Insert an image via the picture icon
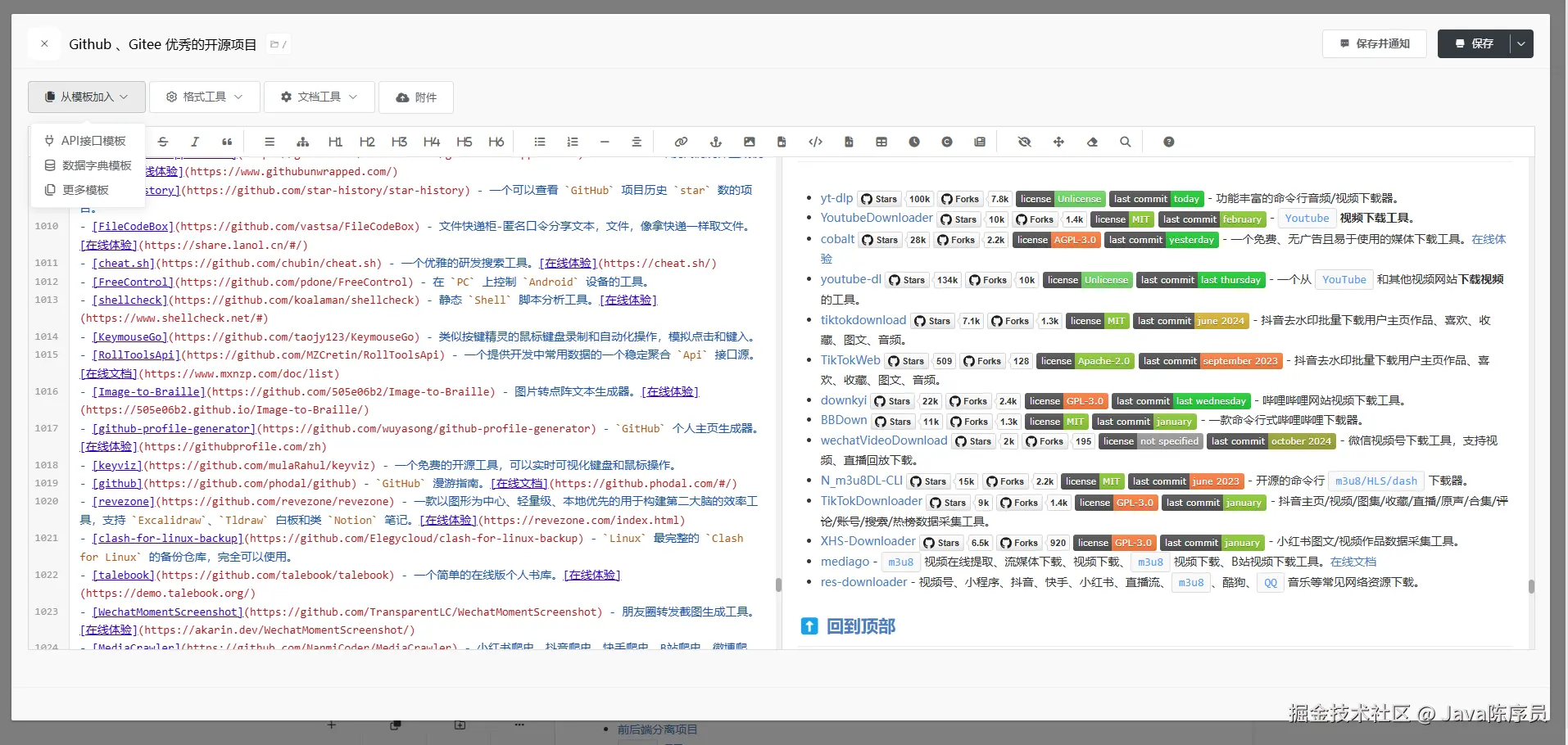1568x745 pixels. point(749,142)
